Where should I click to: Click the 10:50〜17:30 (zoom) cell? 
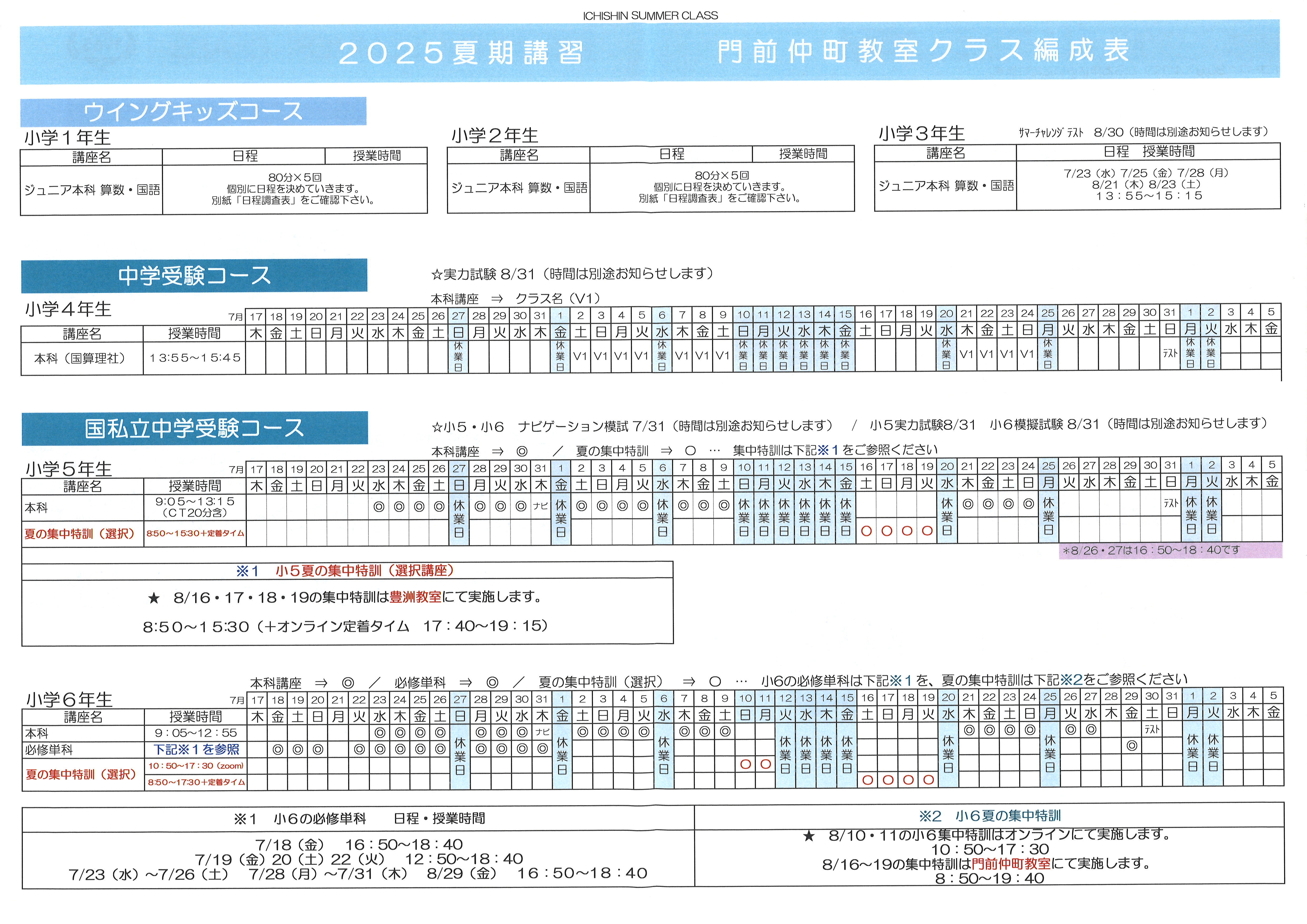click(x=196, y=766)
